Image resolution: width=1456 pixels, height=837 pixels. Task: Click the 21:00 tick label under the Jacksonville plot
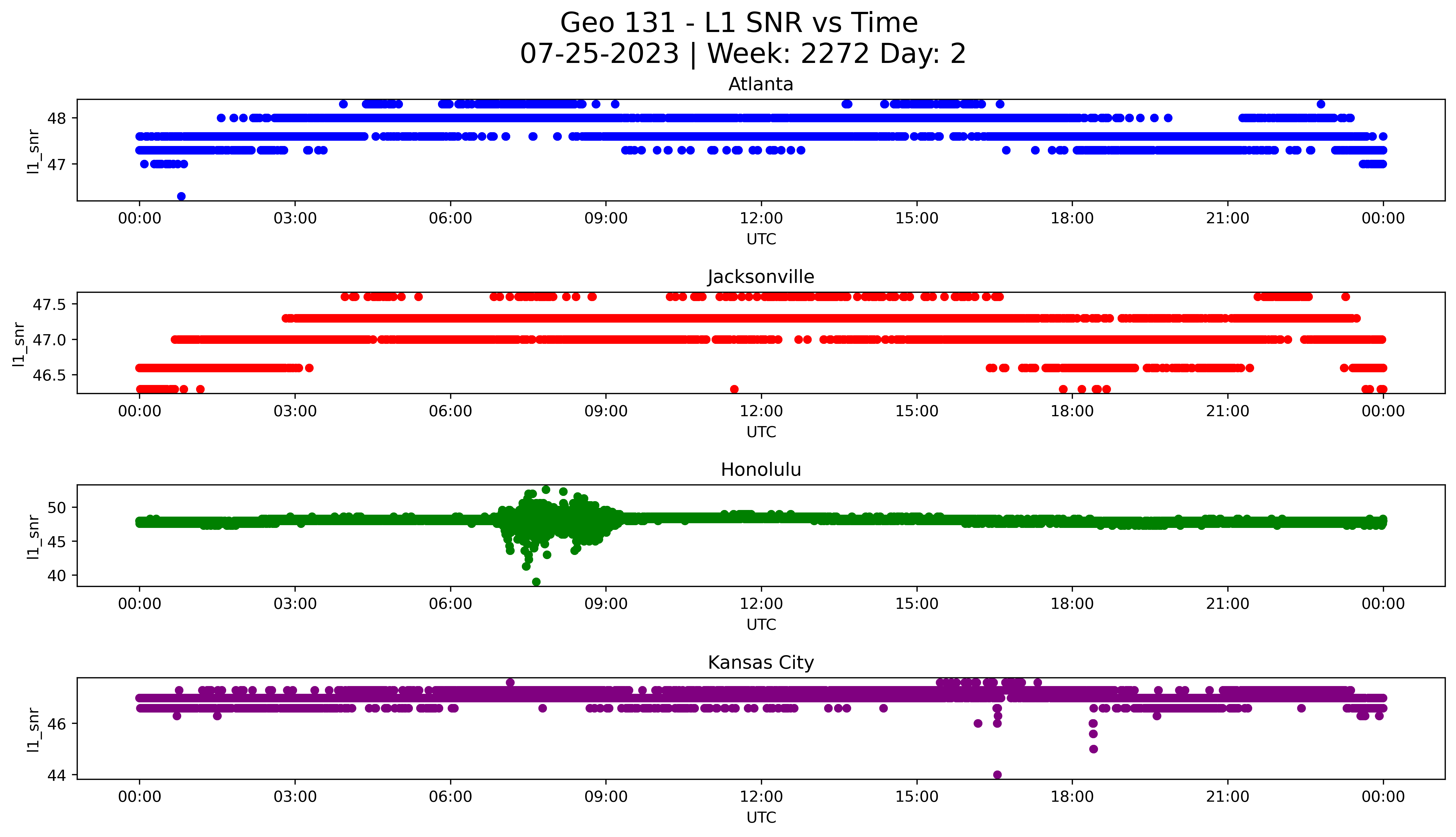(1227, 411)
